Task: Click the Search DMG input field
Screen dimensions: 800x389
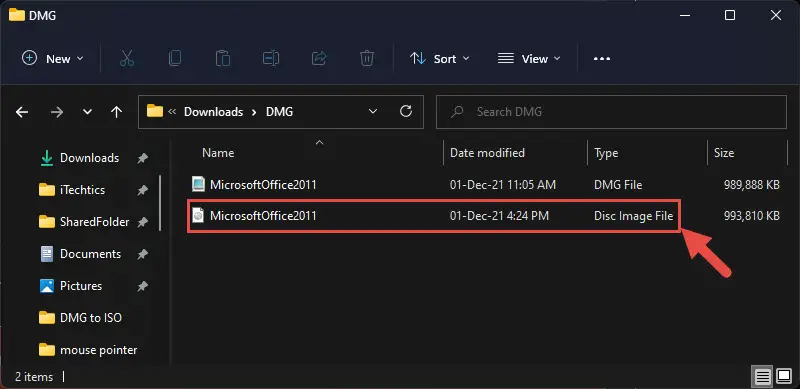Action: point(611,112)
